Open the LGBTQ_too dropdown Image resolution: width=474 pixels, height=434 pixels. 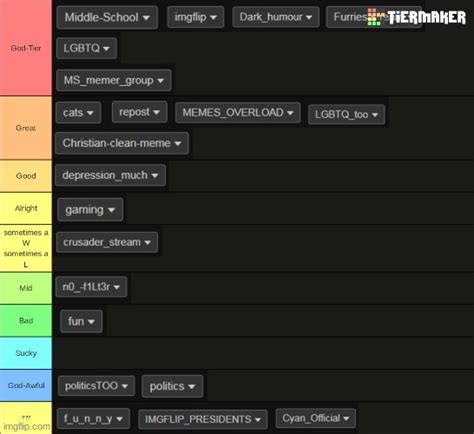pyautogui.click(x=346, y=115)
